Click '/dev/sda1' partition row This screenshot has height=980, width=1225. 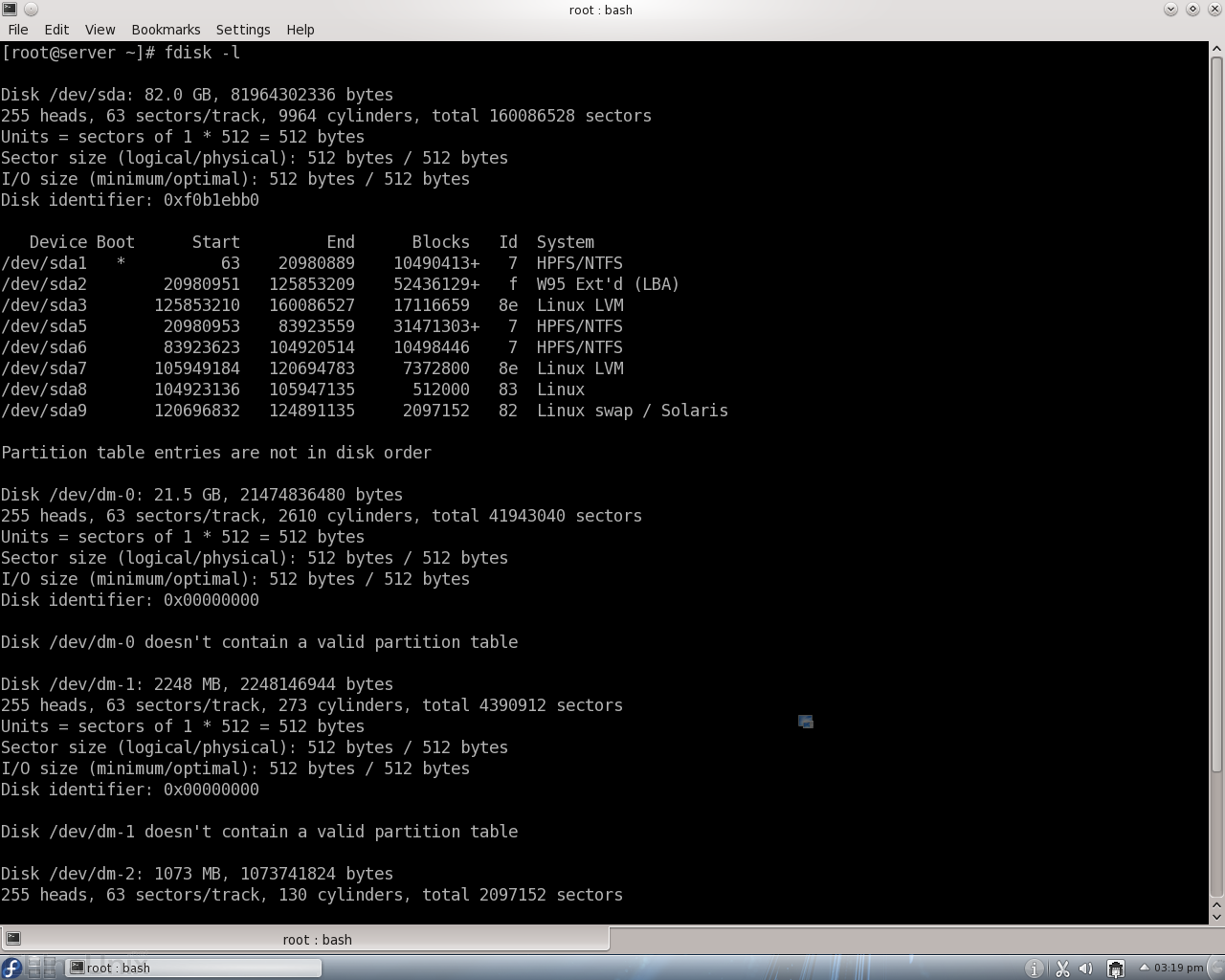[x=312, y=263]
